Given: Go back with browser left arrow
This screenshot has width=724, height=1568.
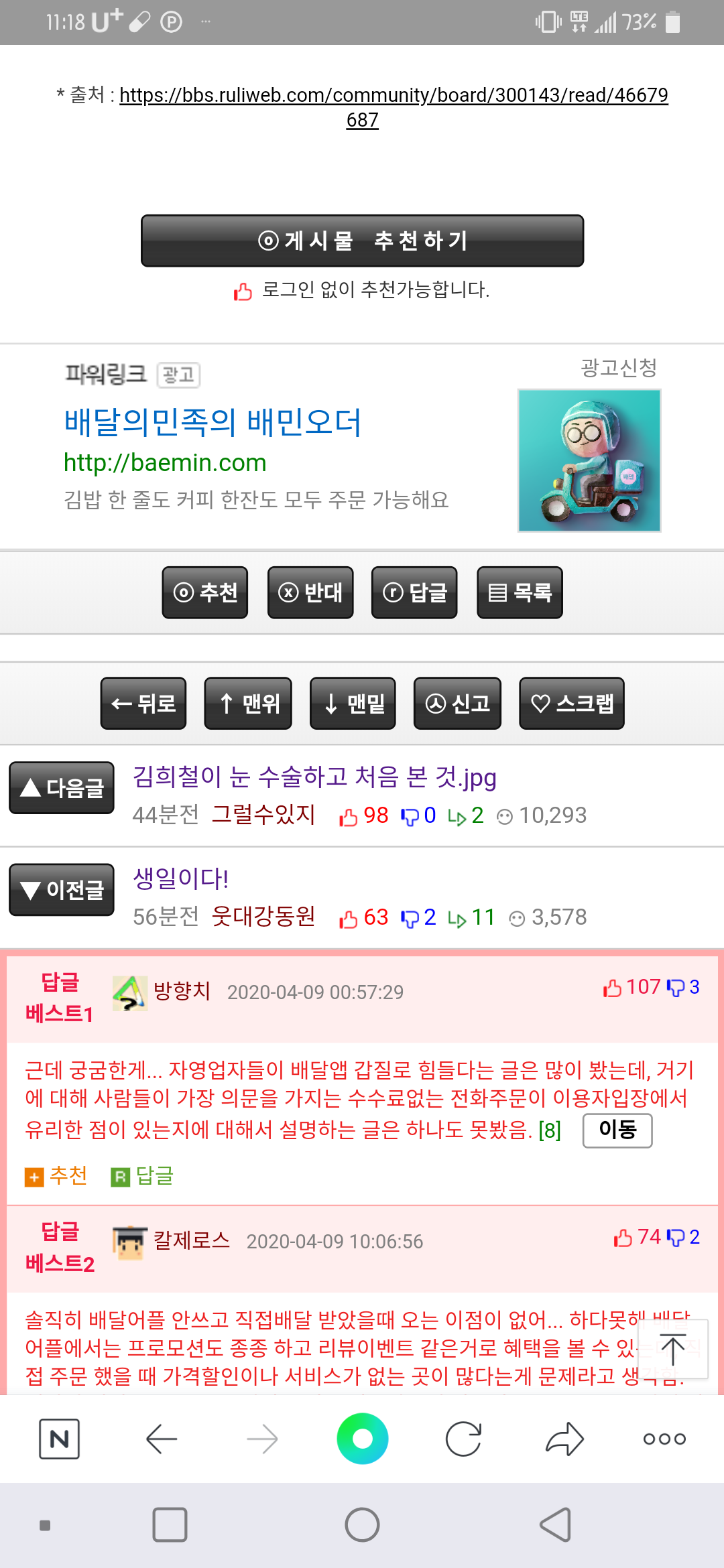Looking at the screenshot, I should [x=161, y=1439].
